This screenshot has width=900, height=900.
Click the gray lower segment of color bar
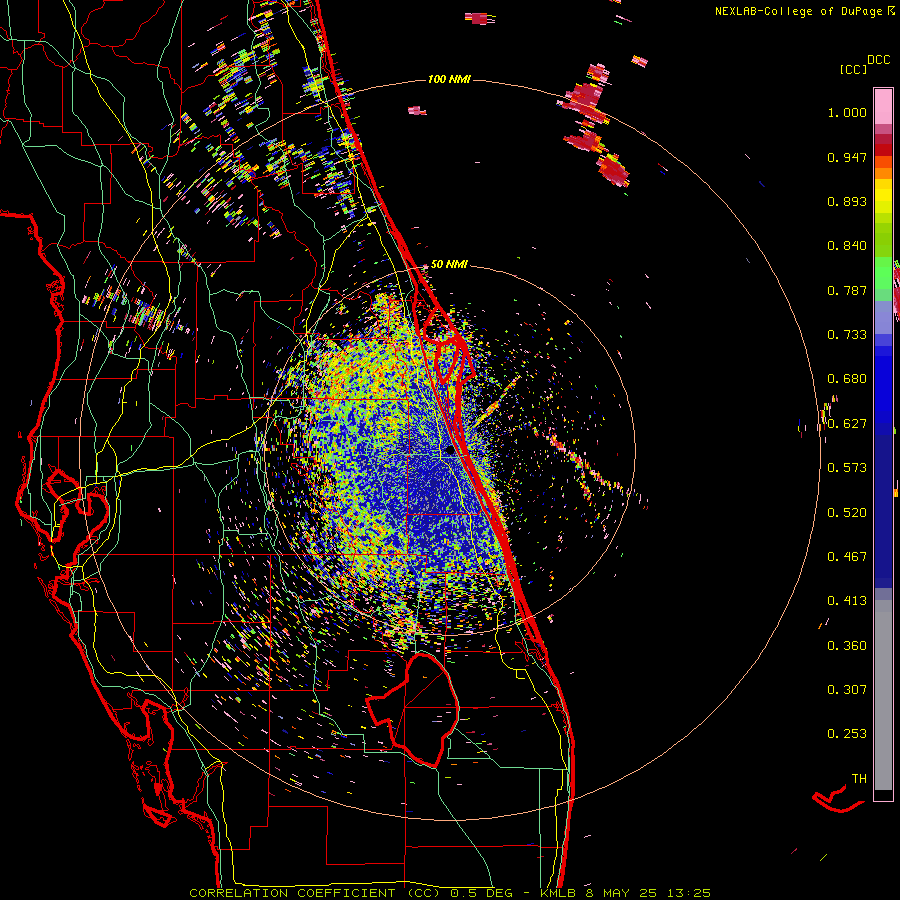tap(883, 695)
